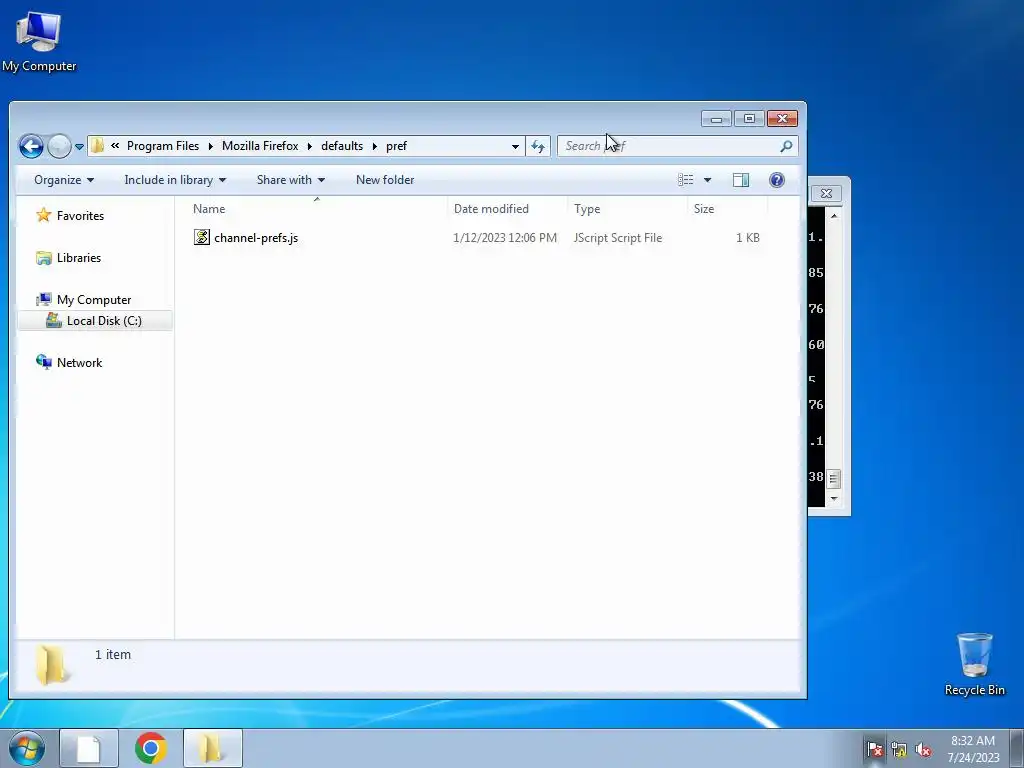
Task: Click the channel-prefs.js script file icon
Action: pyautogui.click(x=202, y=237)
